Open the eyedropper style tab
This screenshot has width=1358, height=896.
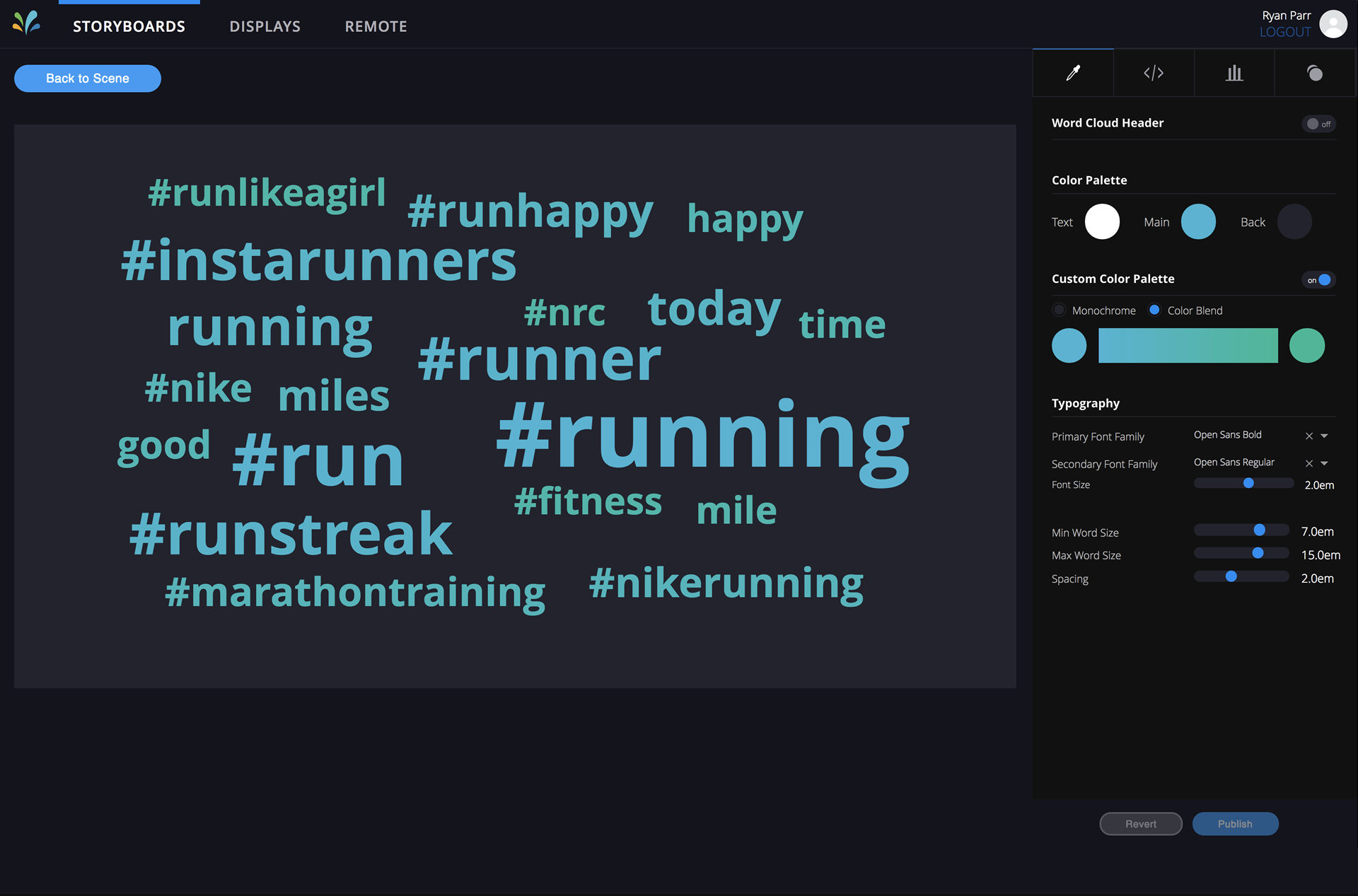point(1073,73)
